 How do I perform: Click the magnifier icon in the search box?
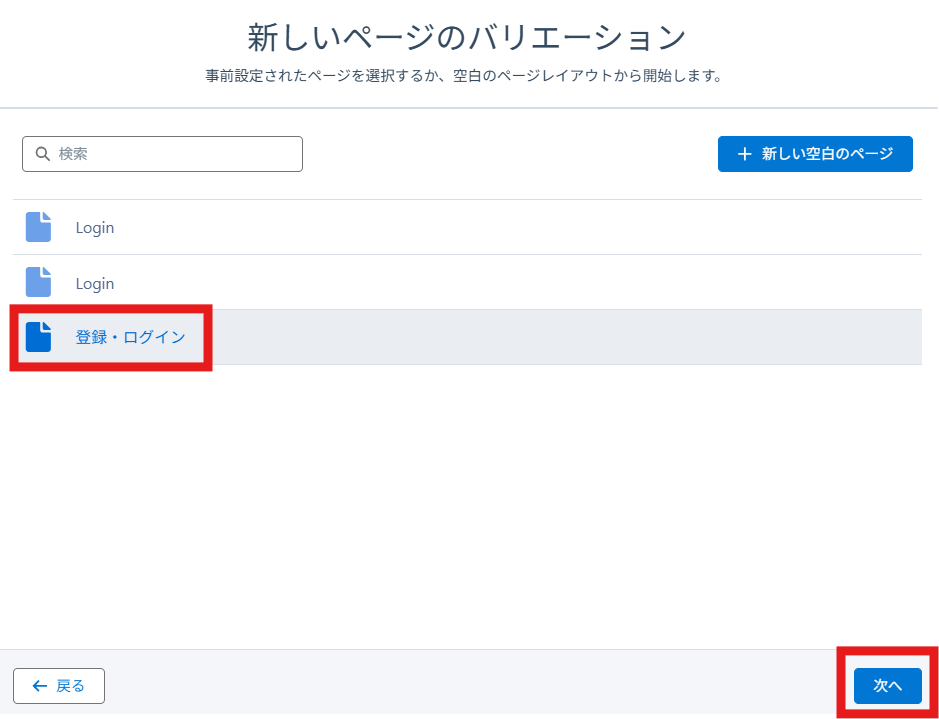(42, 154)
